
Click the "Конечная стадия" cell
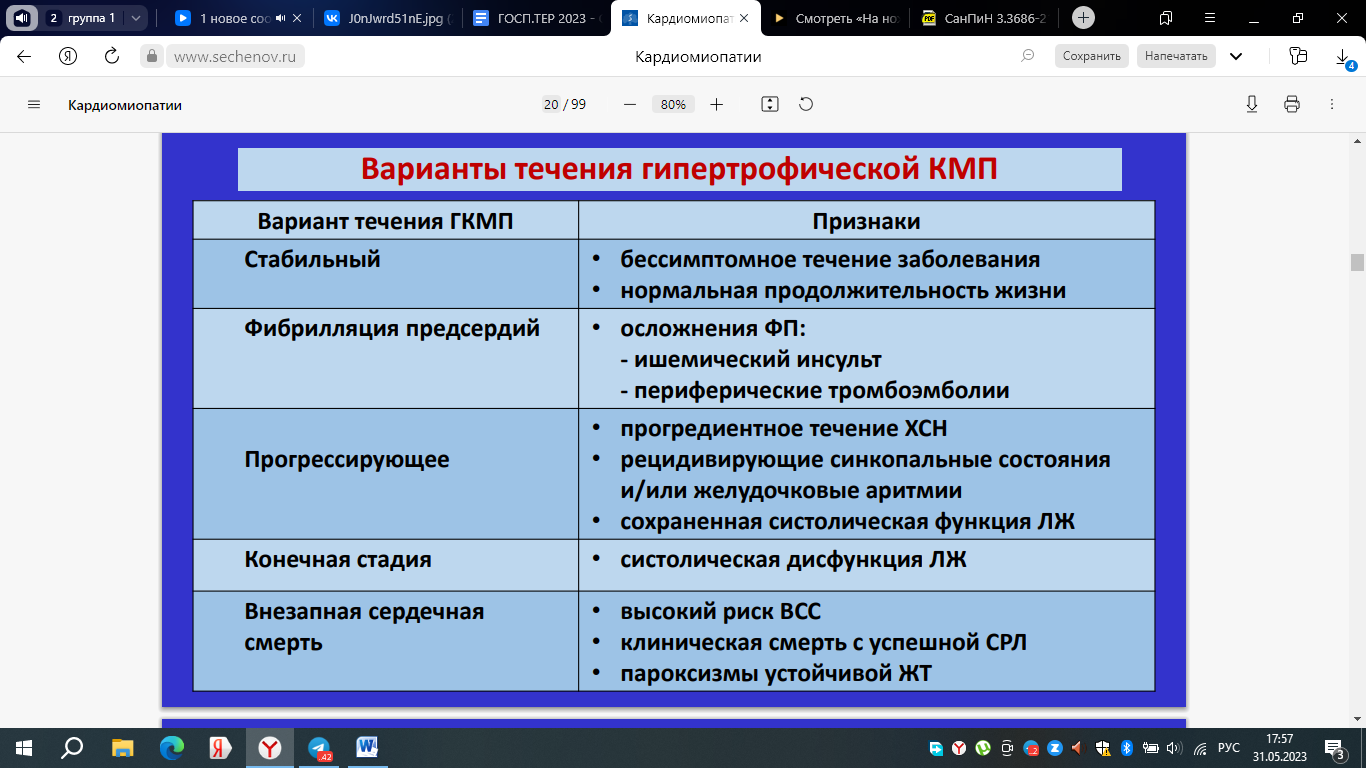coord(385,565)
